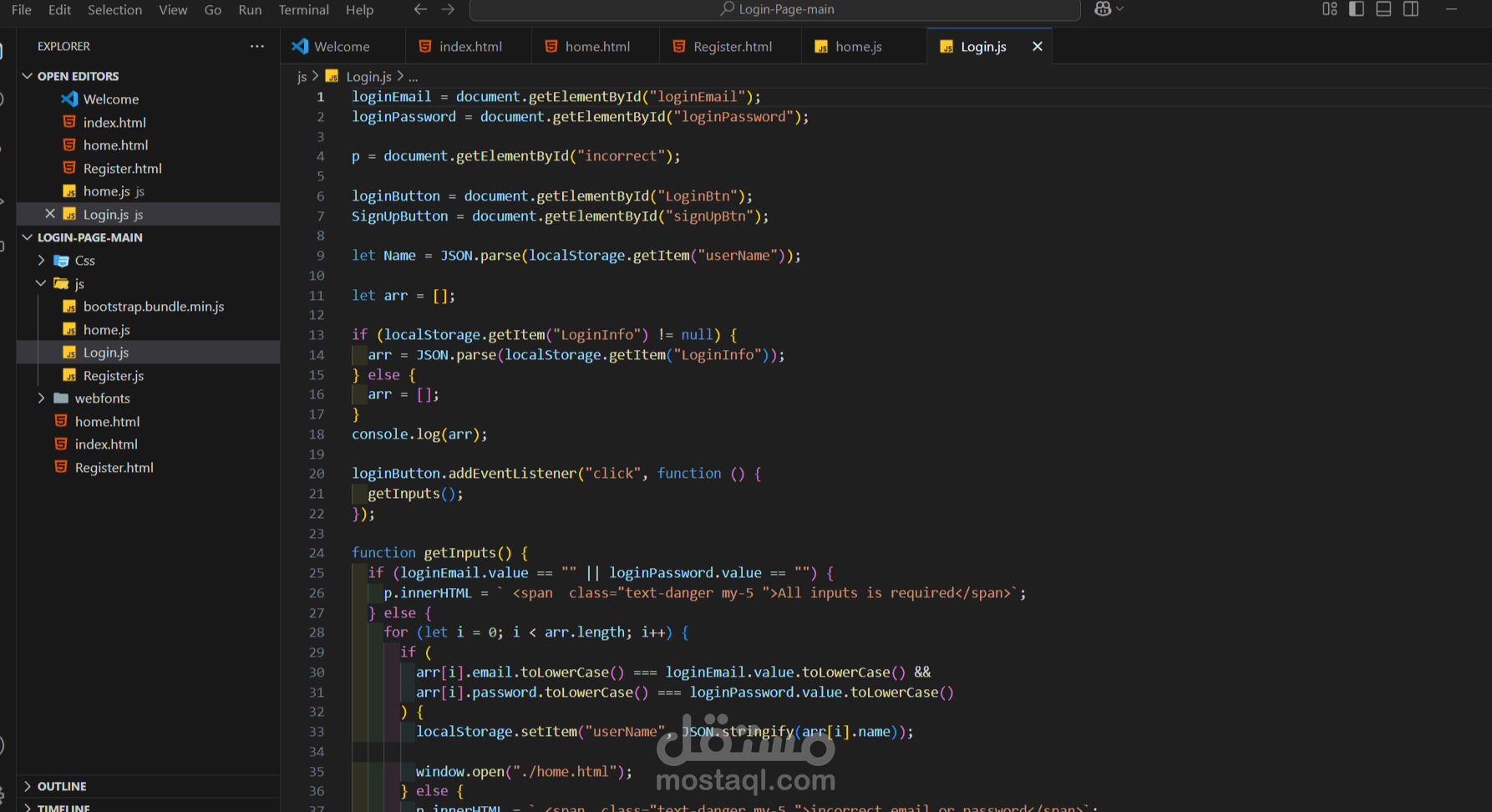Place cursor on console.log(arr) line

(x=419, y=434)
